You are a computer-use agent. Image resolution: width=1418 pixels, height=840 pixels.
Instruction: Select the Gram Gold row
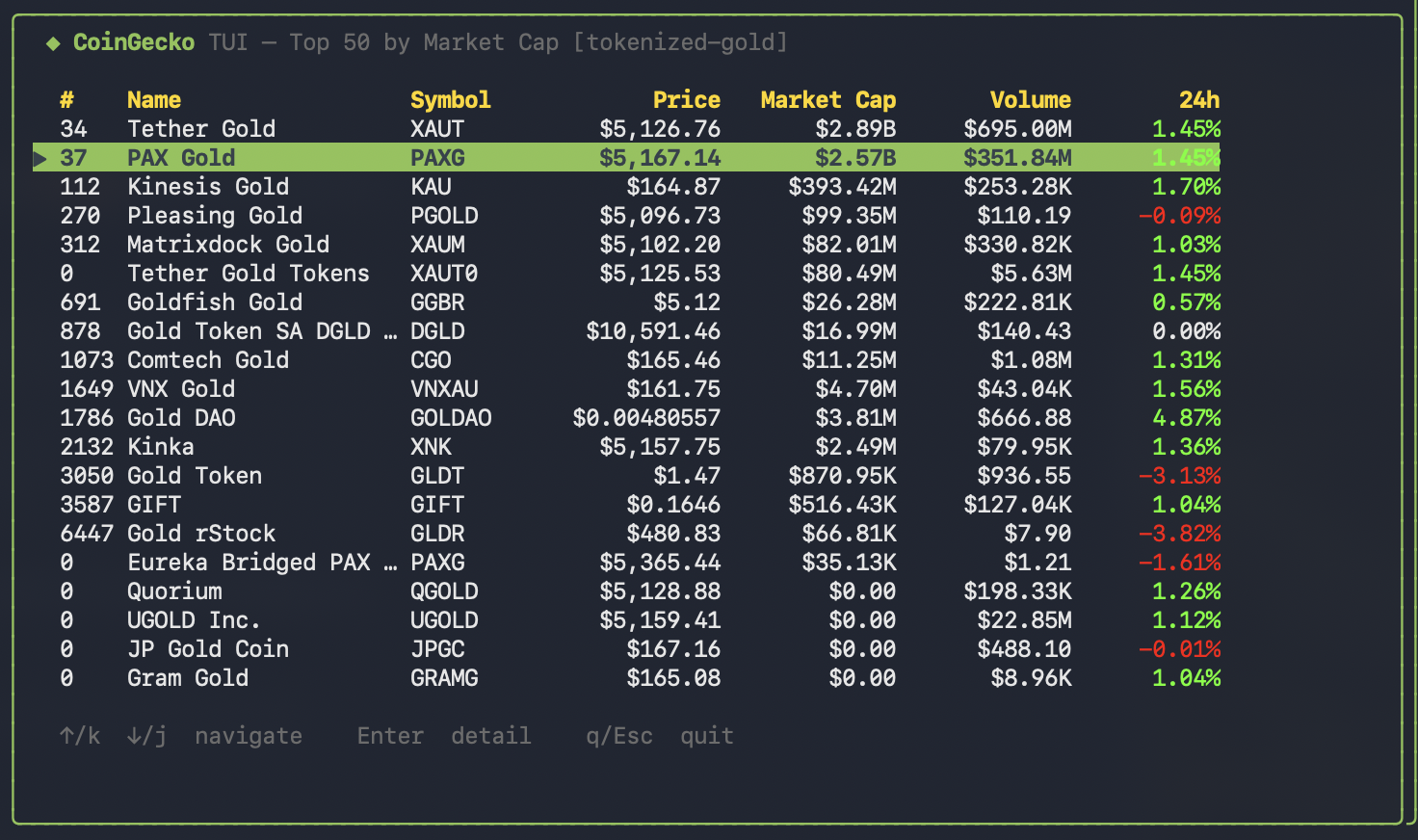coord(627,678)
